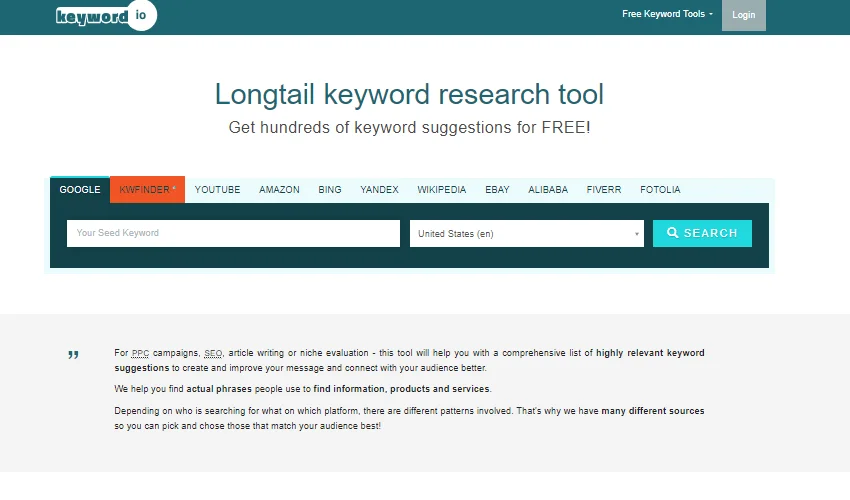Click the keyword.io logo
850x500 pixels.
click(106, 15)
